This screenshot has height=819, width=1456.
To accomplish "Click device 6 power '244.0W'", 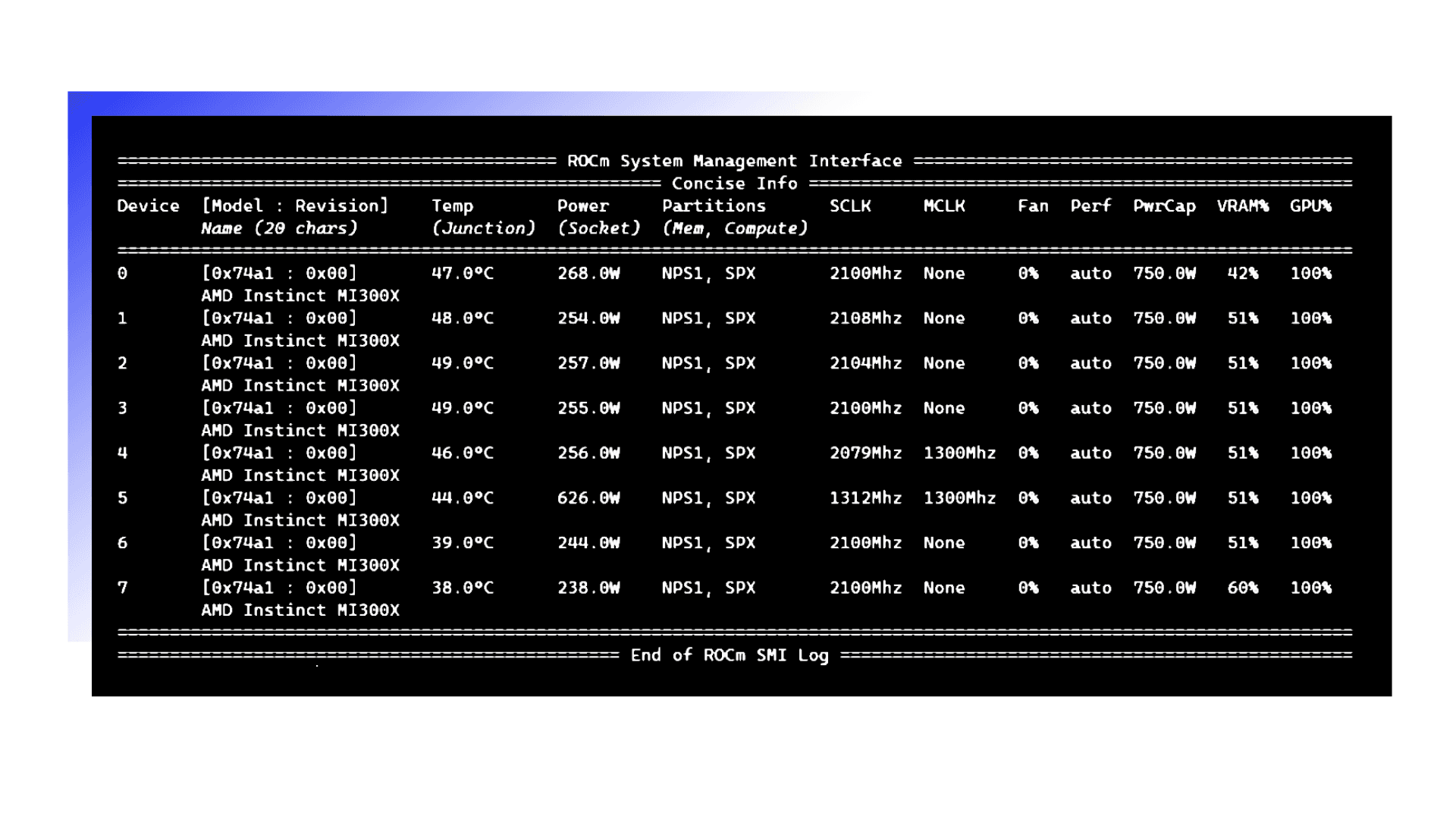I will (x=588, y=543).
